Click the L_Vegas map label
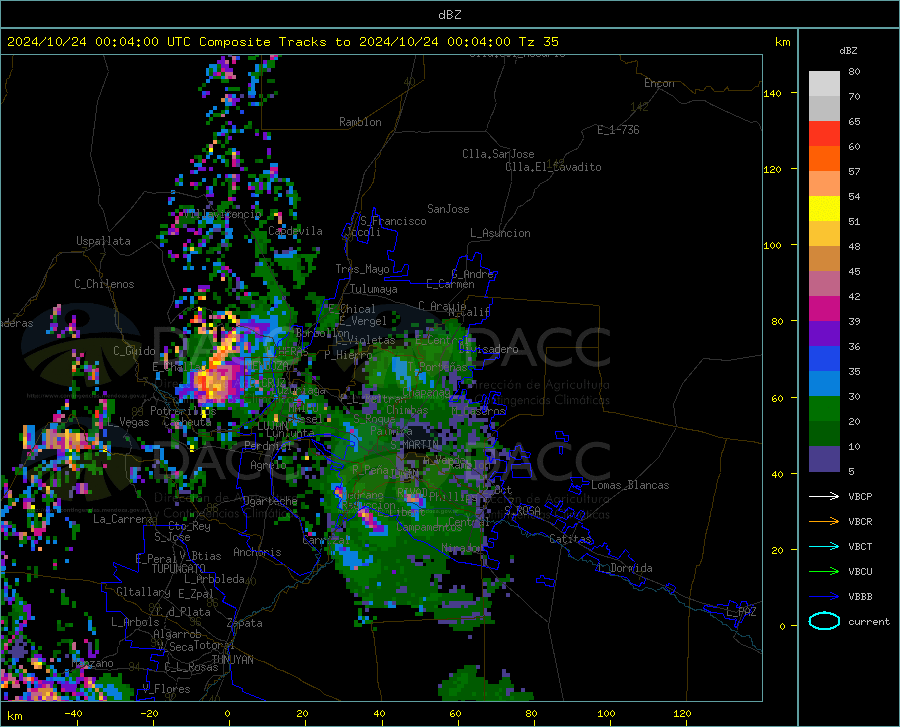Viewport: 900px width, 727px height. pyautogui.click(x=128, y=422)
